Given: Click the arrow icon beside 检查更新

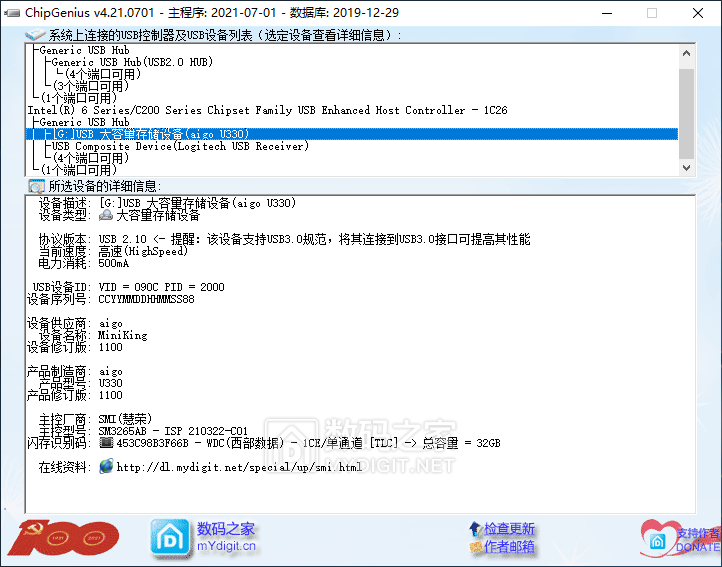Looking at the screenshot, I should (475, 529).
